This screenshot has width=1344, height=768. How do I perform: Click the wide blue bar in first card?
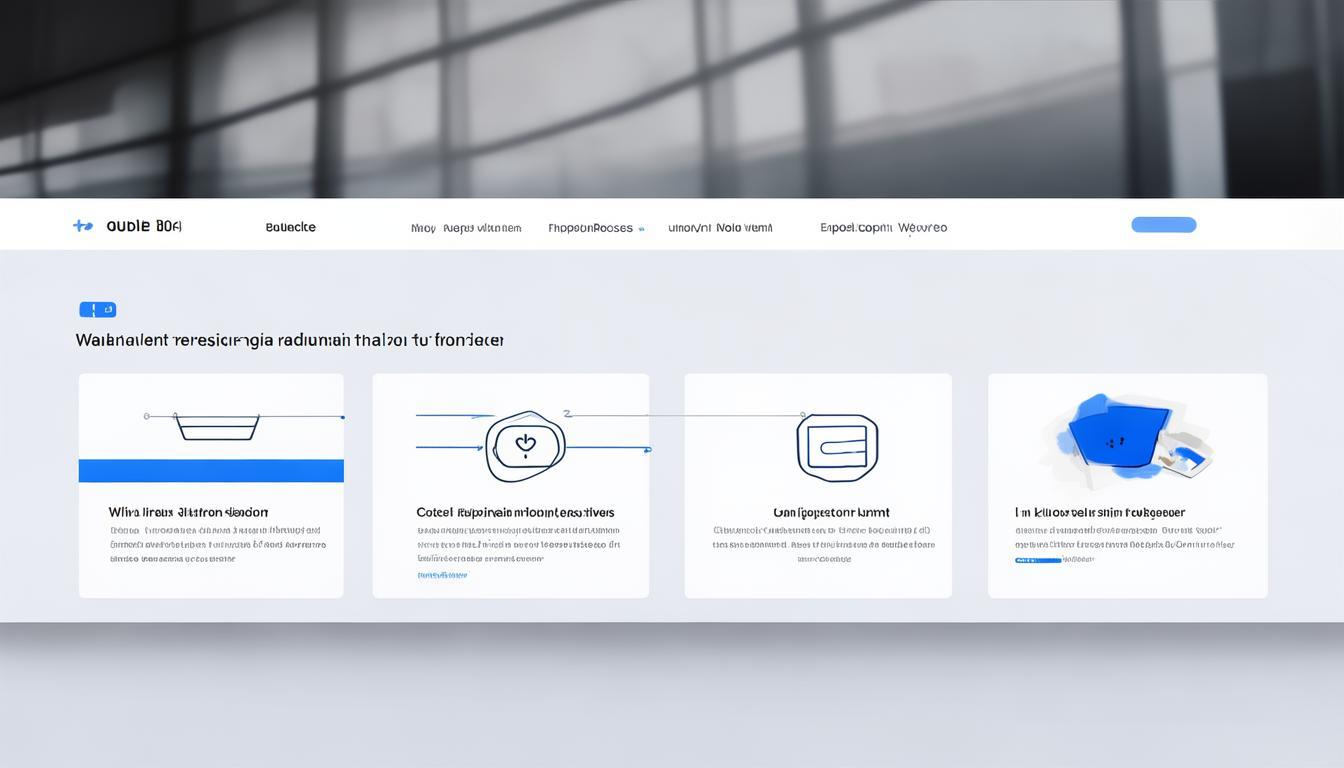211,471
